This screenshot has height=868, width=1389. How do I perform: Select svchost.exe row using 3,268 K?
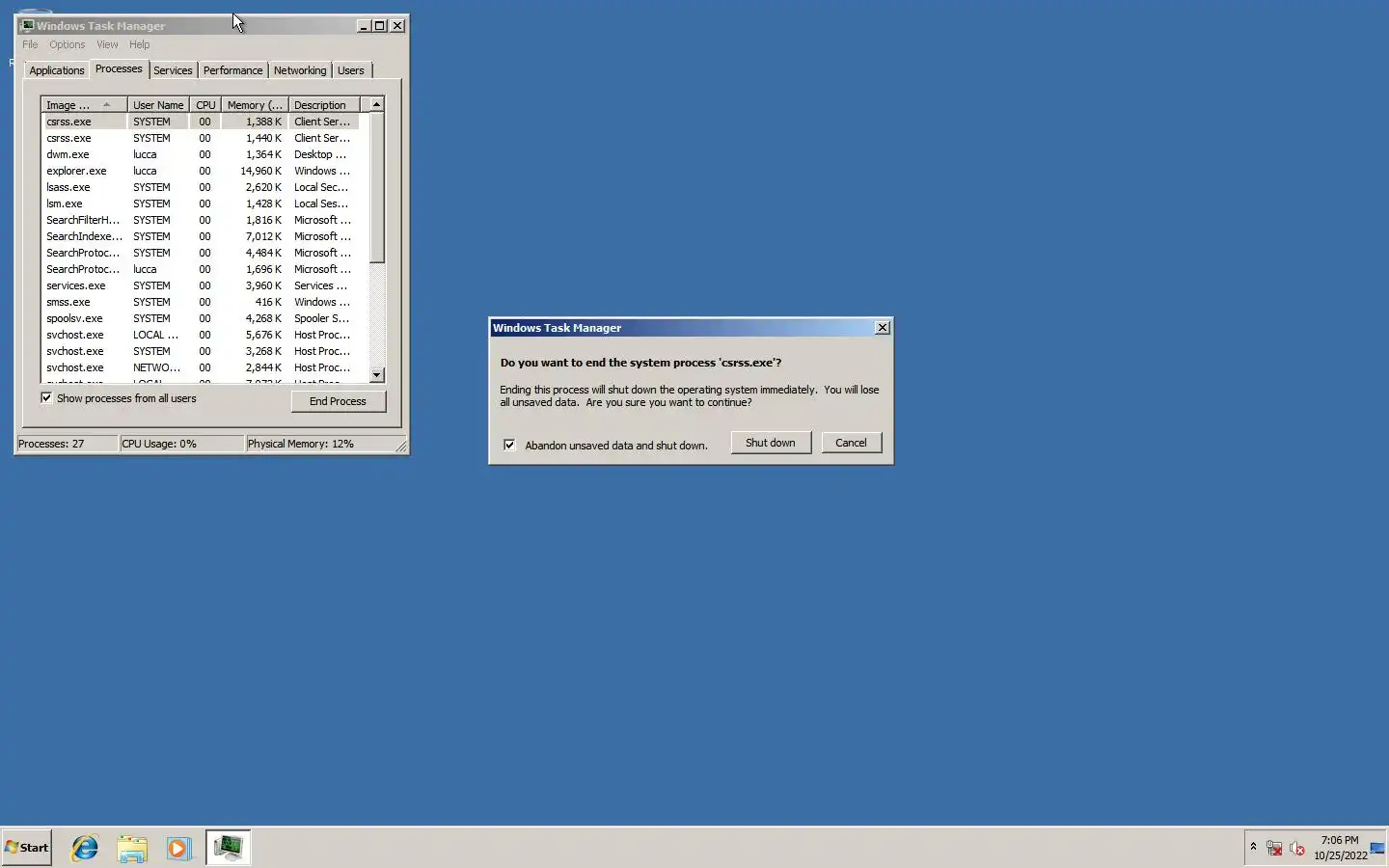click(x=201, y=351)
